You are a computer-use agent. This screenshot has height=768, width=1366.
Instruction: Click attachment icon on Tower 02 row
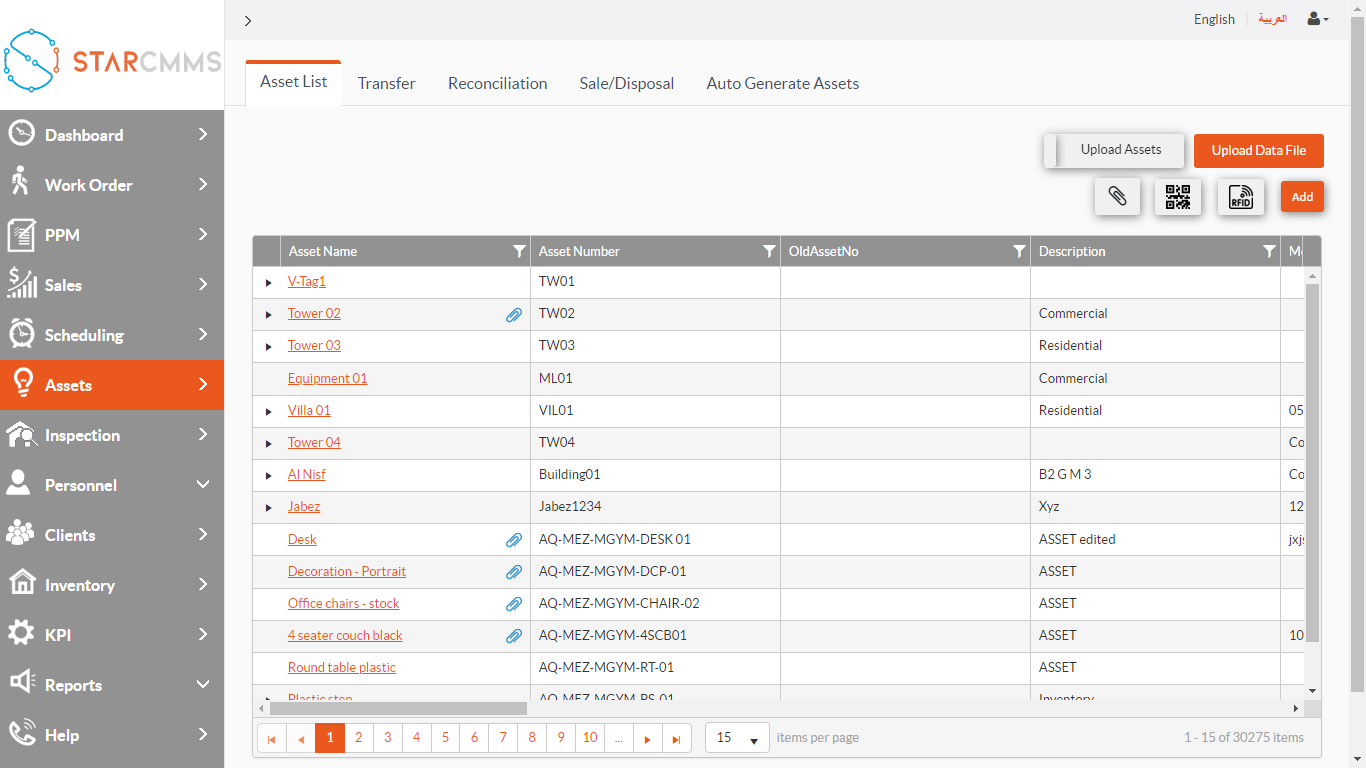[x=513, y=315]
